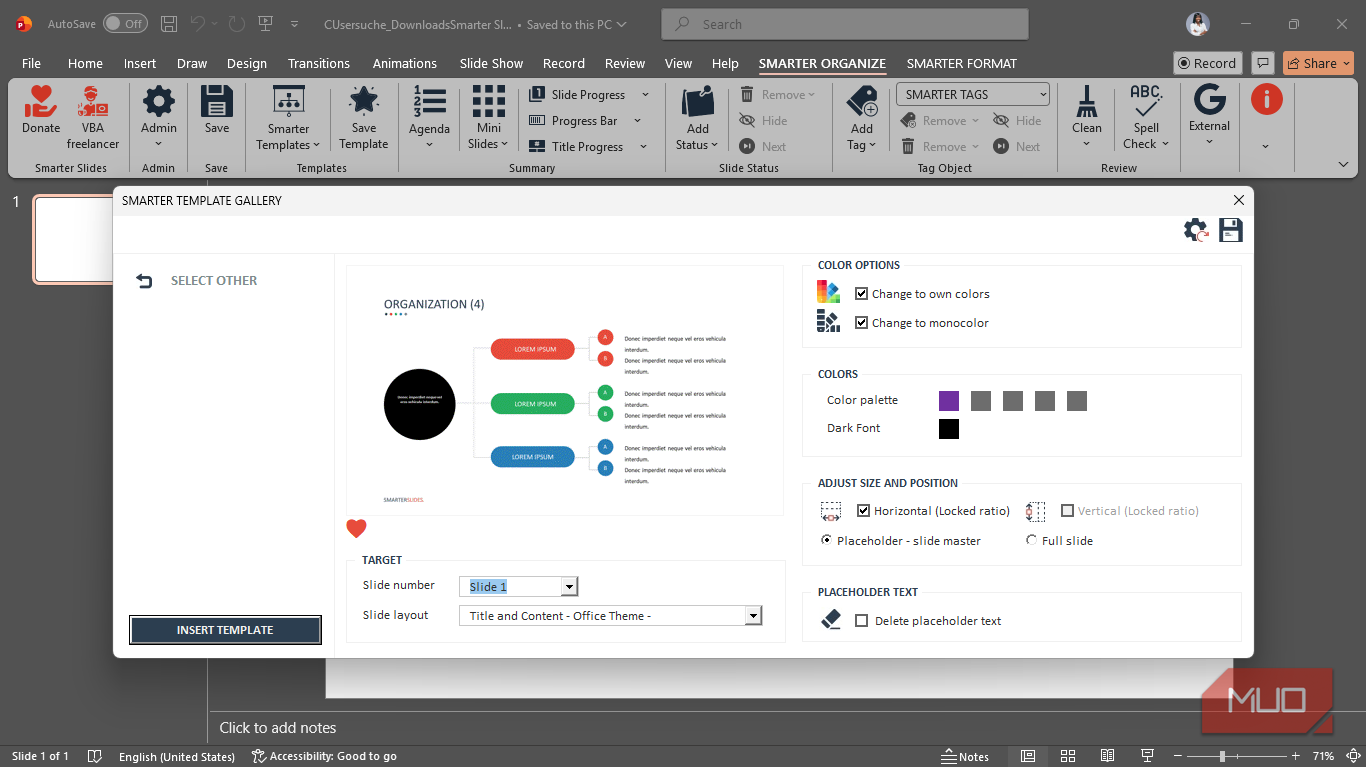The height and width of the screenshot is (768, 1366).
Task: Open the VBA freelancer icon
Action: click(93, 101)
